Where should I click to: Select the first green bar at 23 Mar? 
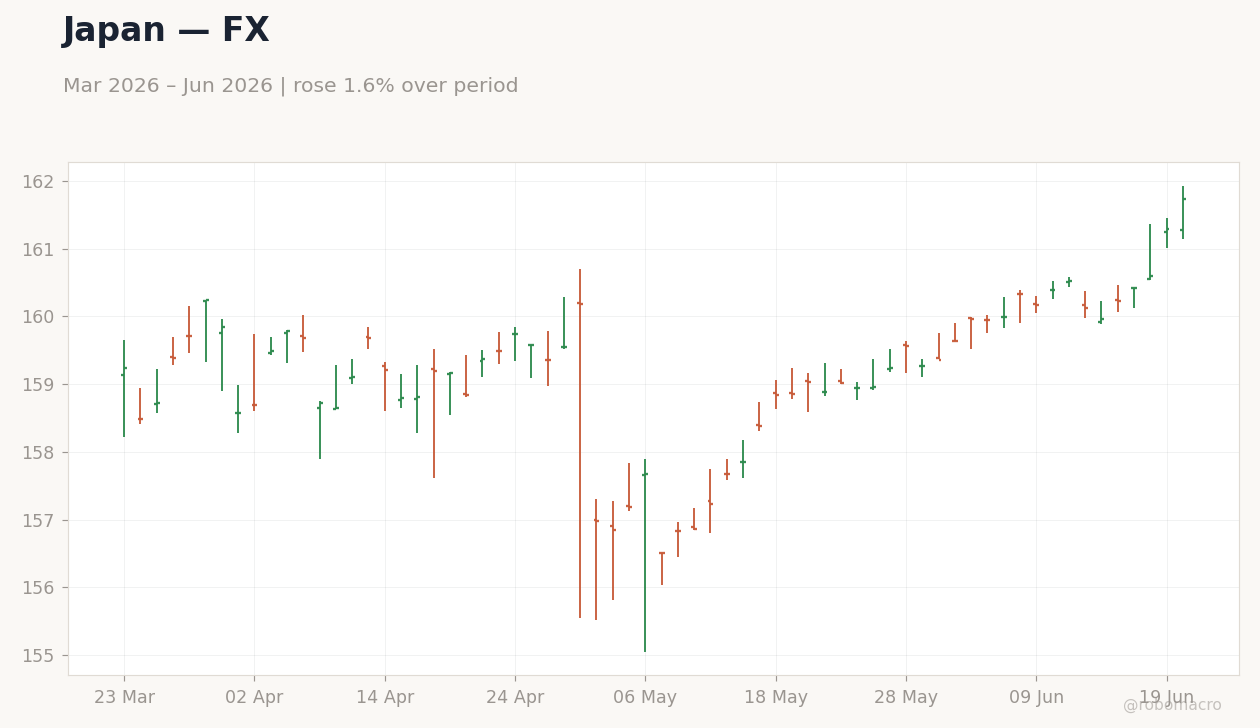point(124,388)
